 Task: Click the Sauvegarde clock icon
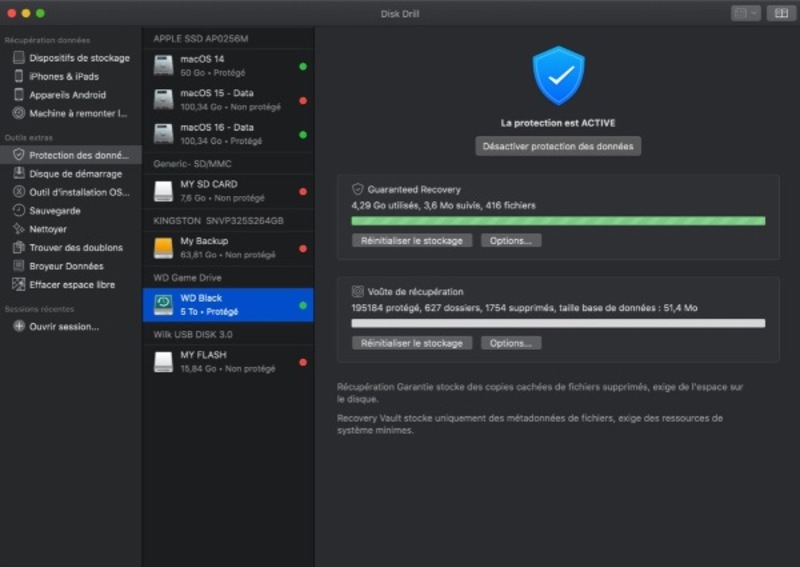pos(18,210)
